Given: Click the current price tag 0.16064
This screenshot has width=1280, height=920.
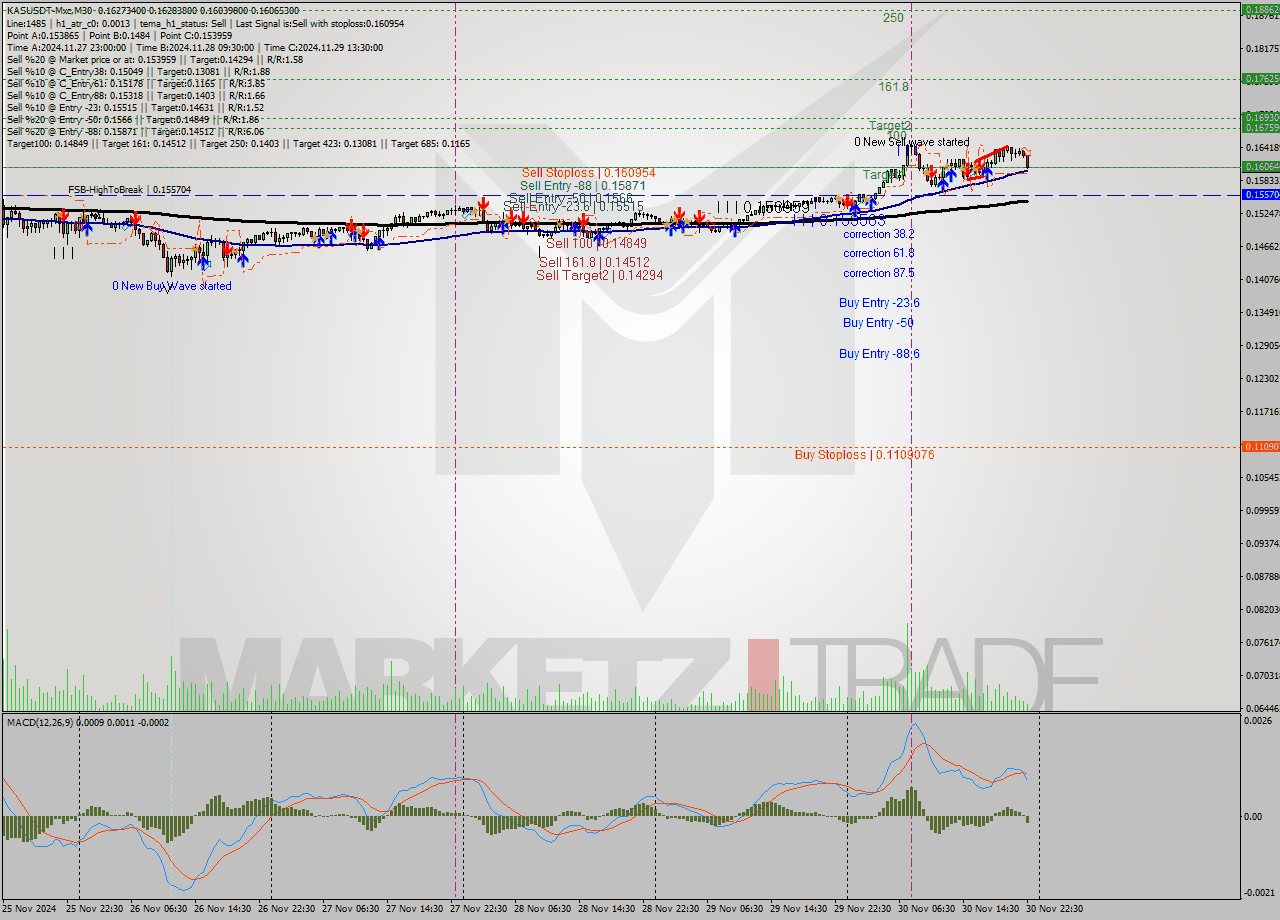Looking at the screenshot, I should click(x=1260, y=166).
